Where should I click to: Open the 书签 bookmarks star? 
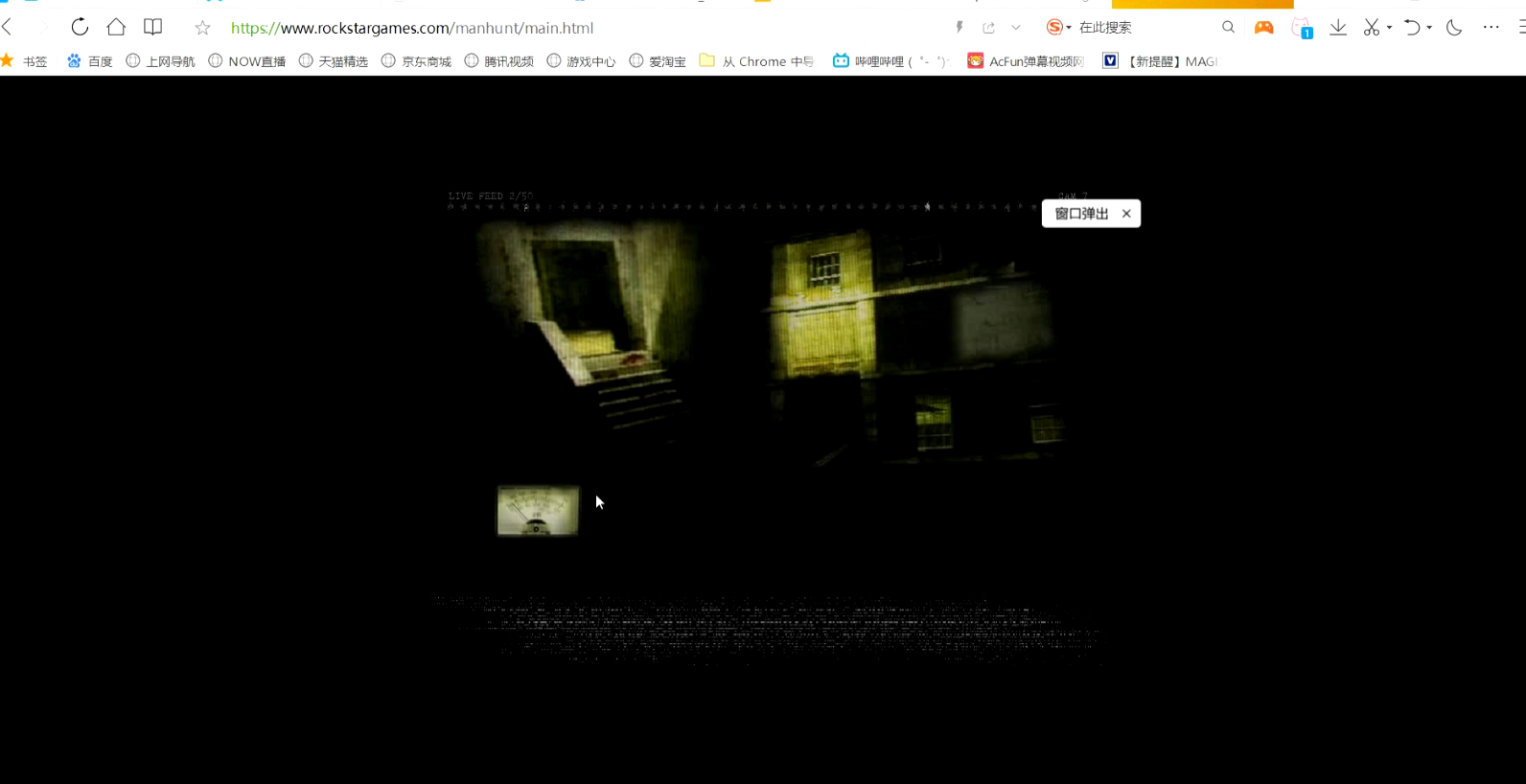pyautogui.click(x=24, y=60)
